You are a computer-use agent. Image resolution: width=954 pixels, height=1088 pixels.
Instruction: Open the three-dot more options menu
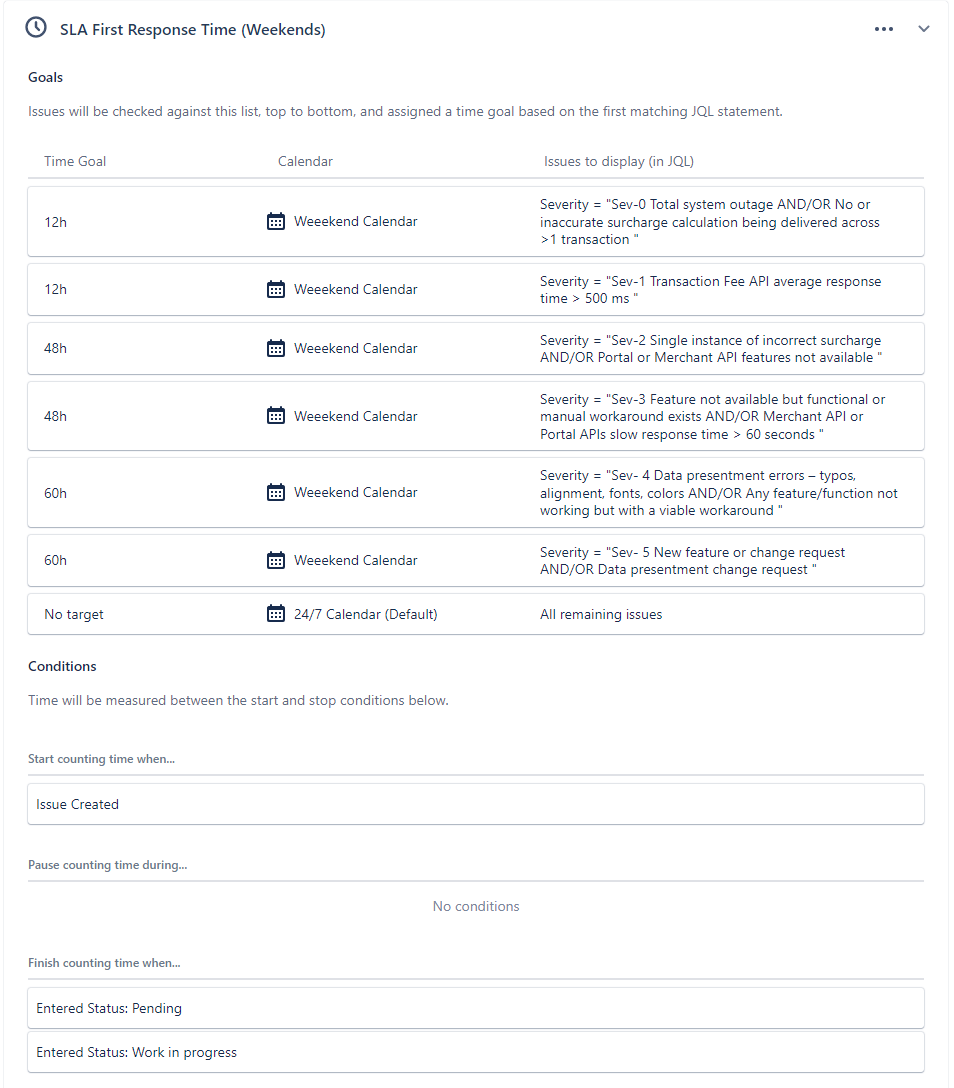click(883, 29)
